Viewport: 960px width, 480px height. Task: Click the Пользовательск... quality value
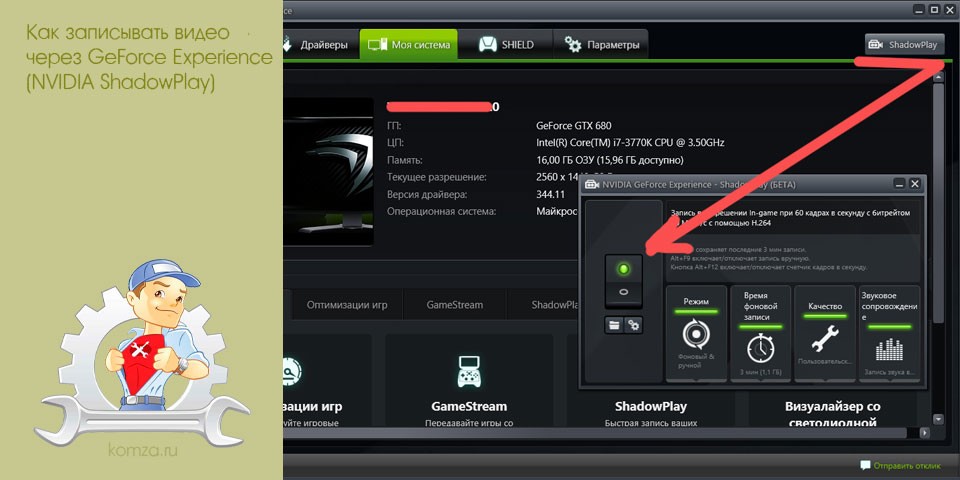tap(825, 361)
